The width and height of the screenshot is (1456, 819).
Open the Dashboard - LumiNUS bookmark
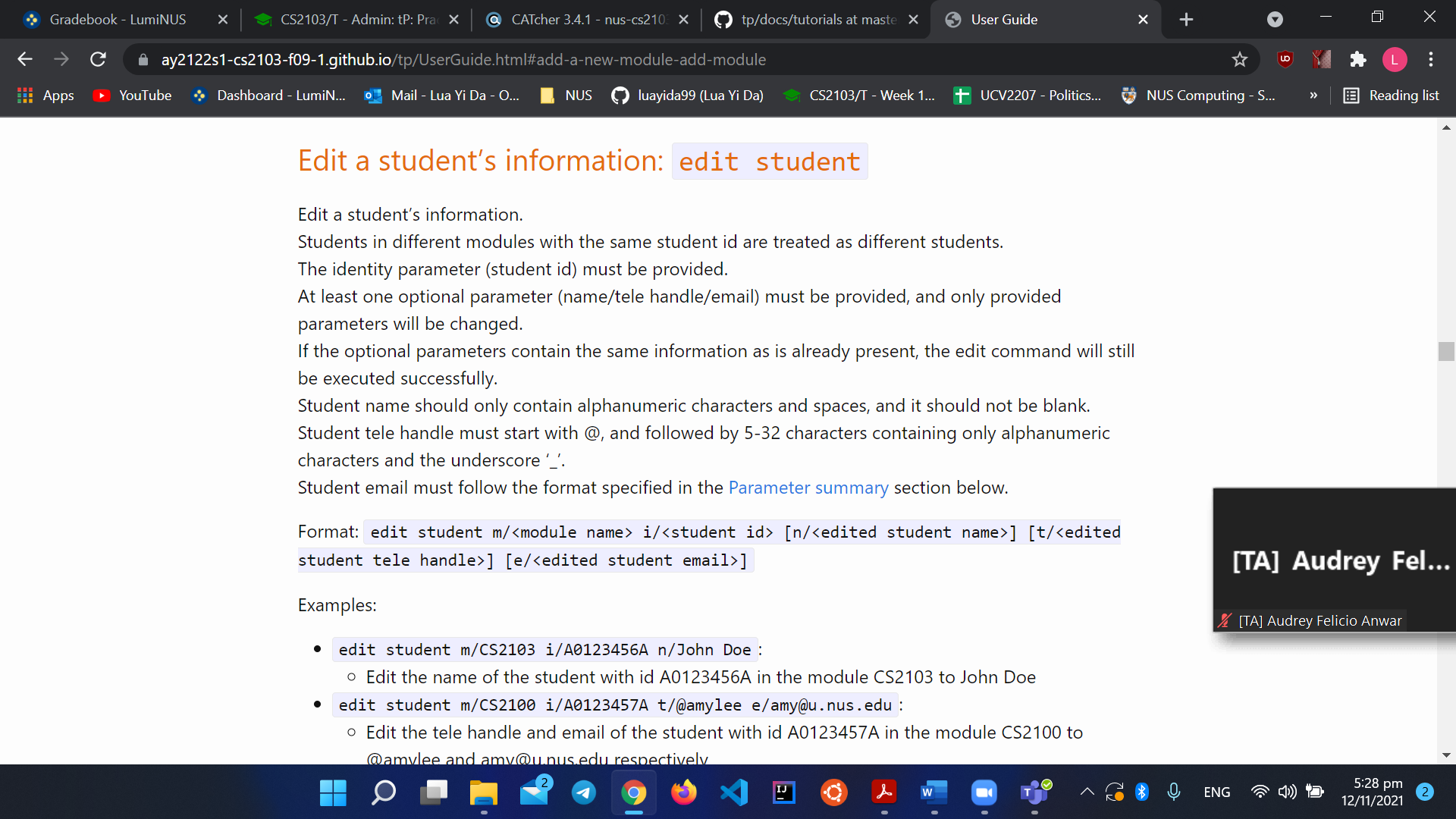[x=269, y=95]
